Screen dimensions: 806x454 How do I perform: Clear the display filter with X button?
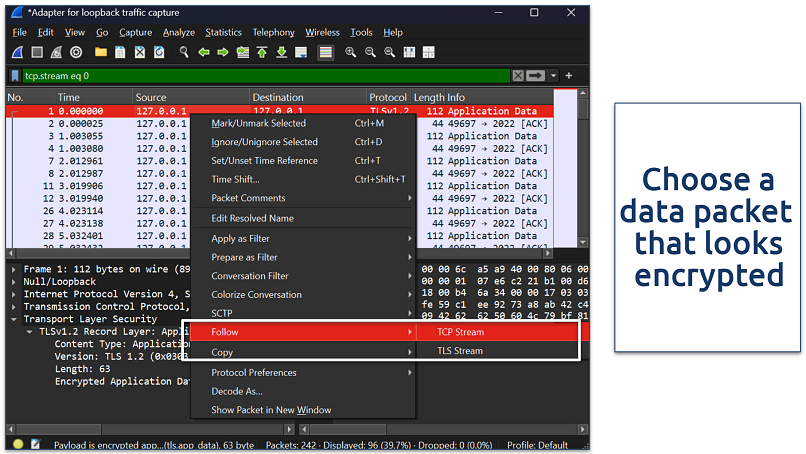[518, 75]
